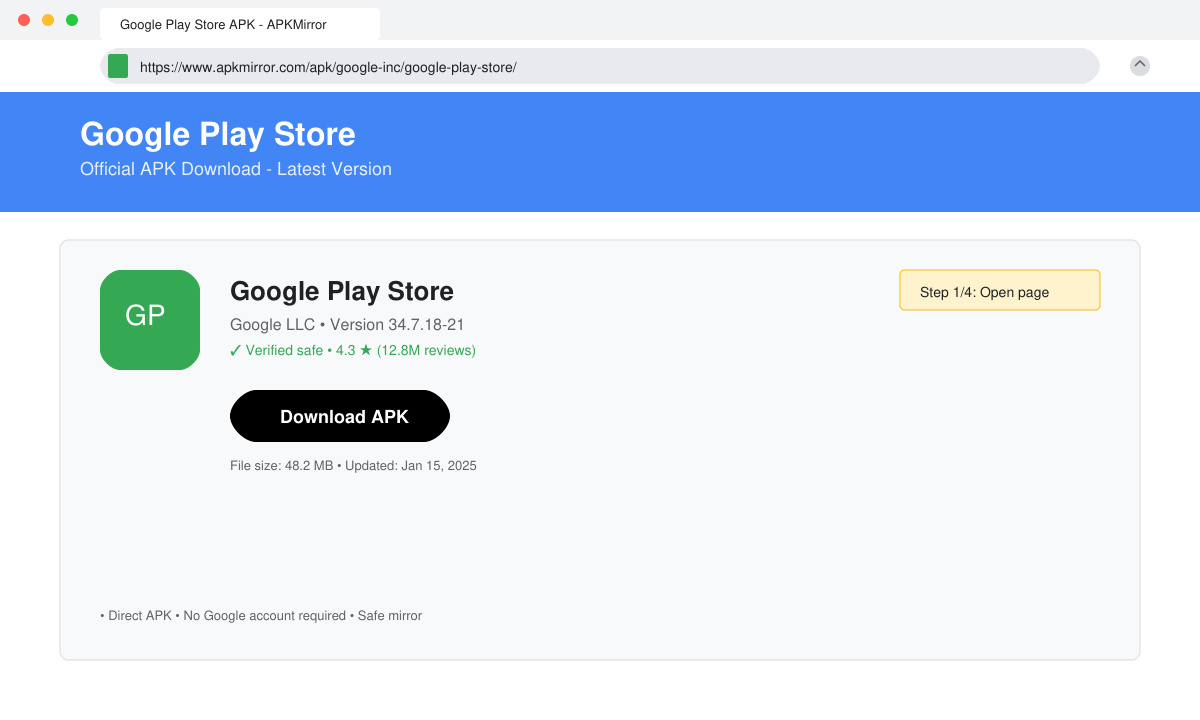1200x720 pixels.
Task: Click the chevron-up icon beside address bar
Action: click(x=1140, y=66)
